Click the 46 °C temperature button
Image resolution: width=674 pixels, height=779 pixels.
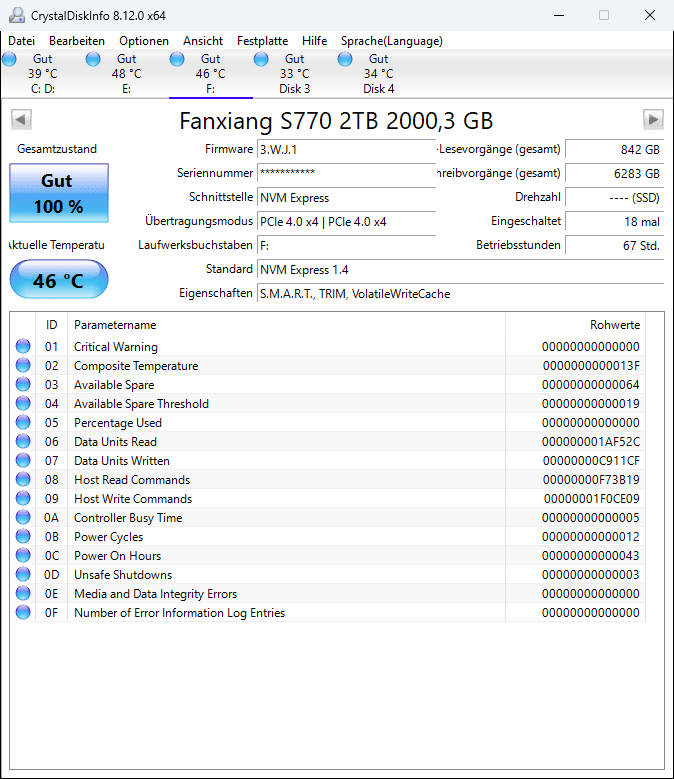pos(59,279)
